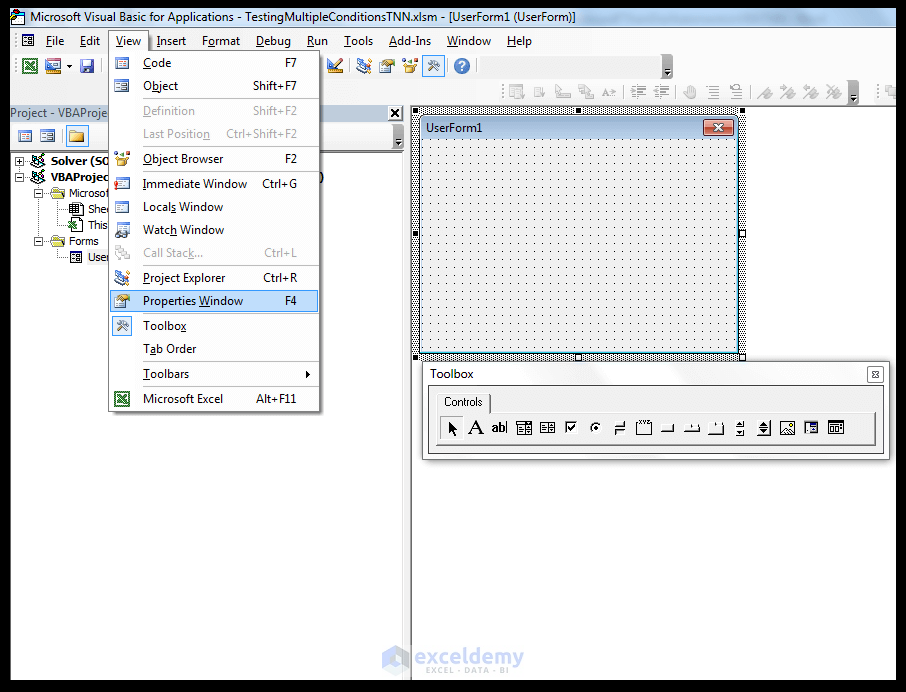
Task: Pick the CheckBox control in Toolbox
Action: pyautogui.click(x=571, y=428)
